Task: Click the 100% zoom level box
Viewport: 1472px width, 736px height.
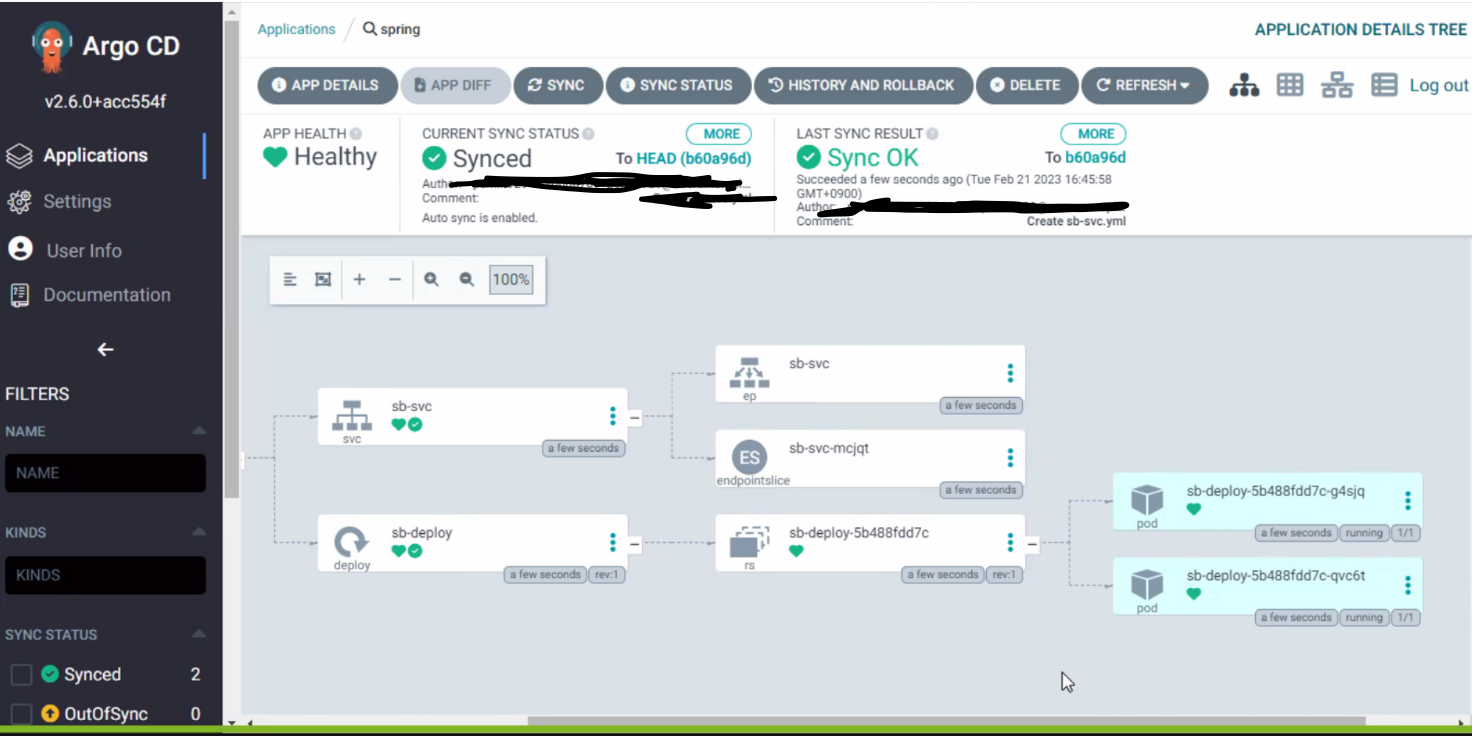Action: pyautogui.click(x=510, y=280)
